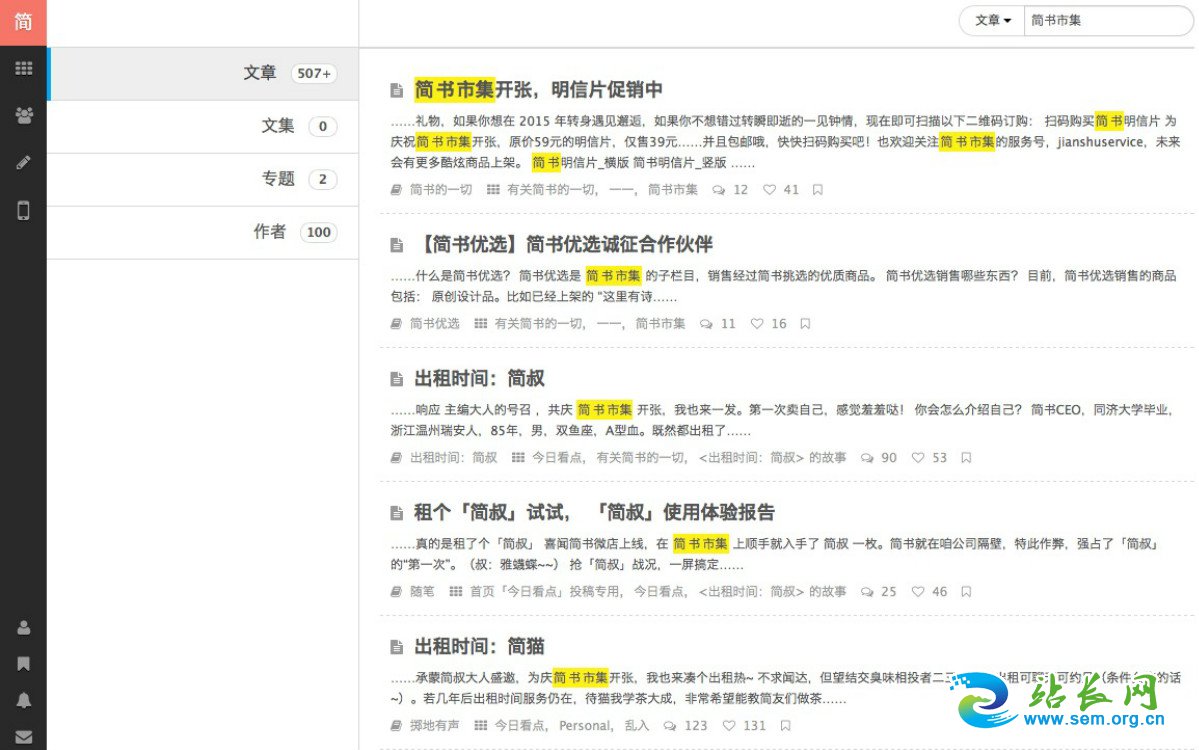Open the profile person icon in sidebar
Image resolution: width=1199 pixels, height=750 pixels.
tap(24, 628)
